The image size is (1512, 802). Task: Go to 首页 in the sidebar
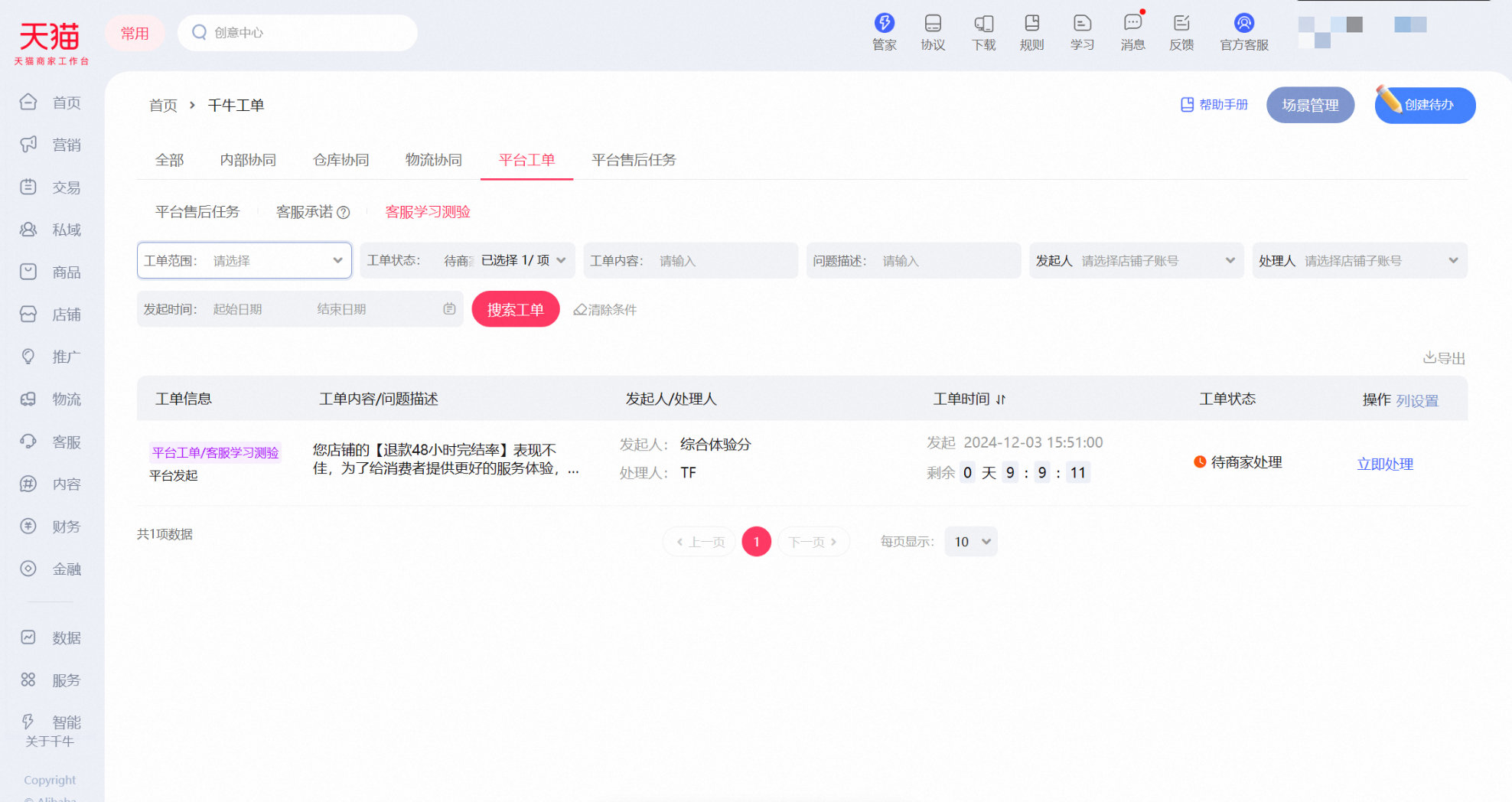click(51, 103)
